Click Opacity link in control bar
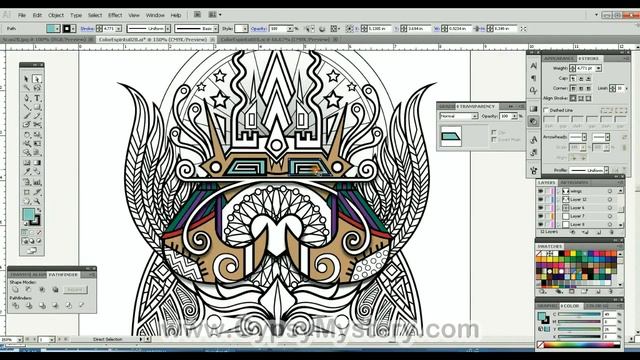 pos(258,29)
